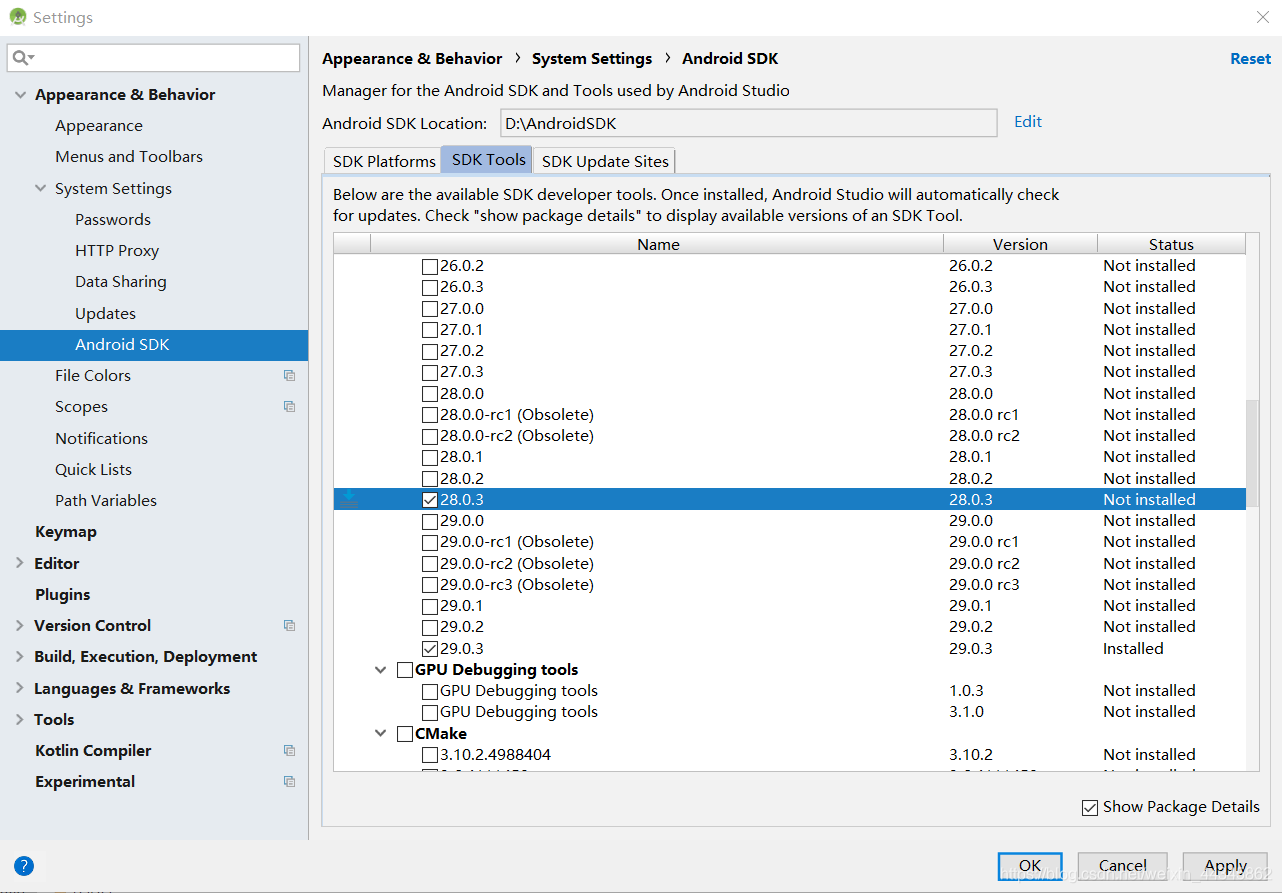
Task: Collapse the Appearance & Behavior section
Action: 20,94
